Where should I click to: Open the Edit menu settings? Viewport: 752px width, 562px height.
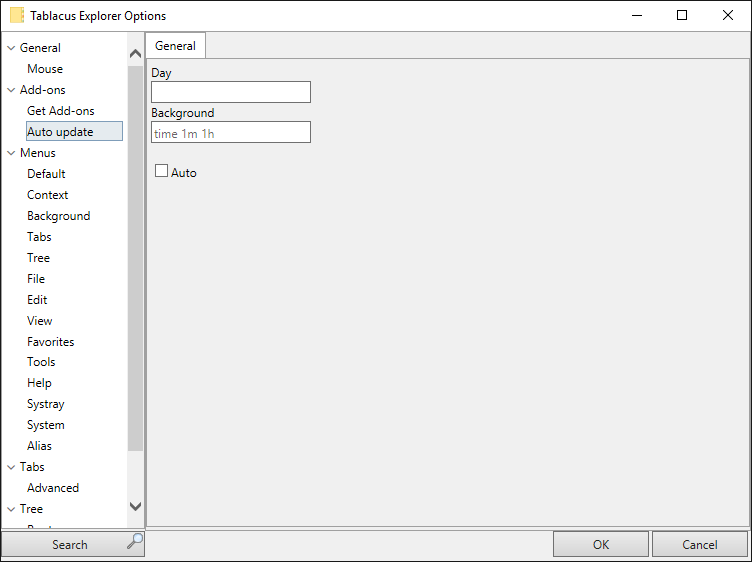click(x=37, y=300)
